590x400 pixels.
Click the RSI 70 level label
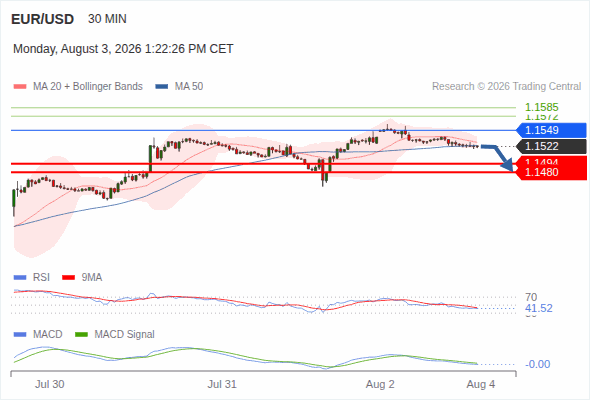(531, 297)
